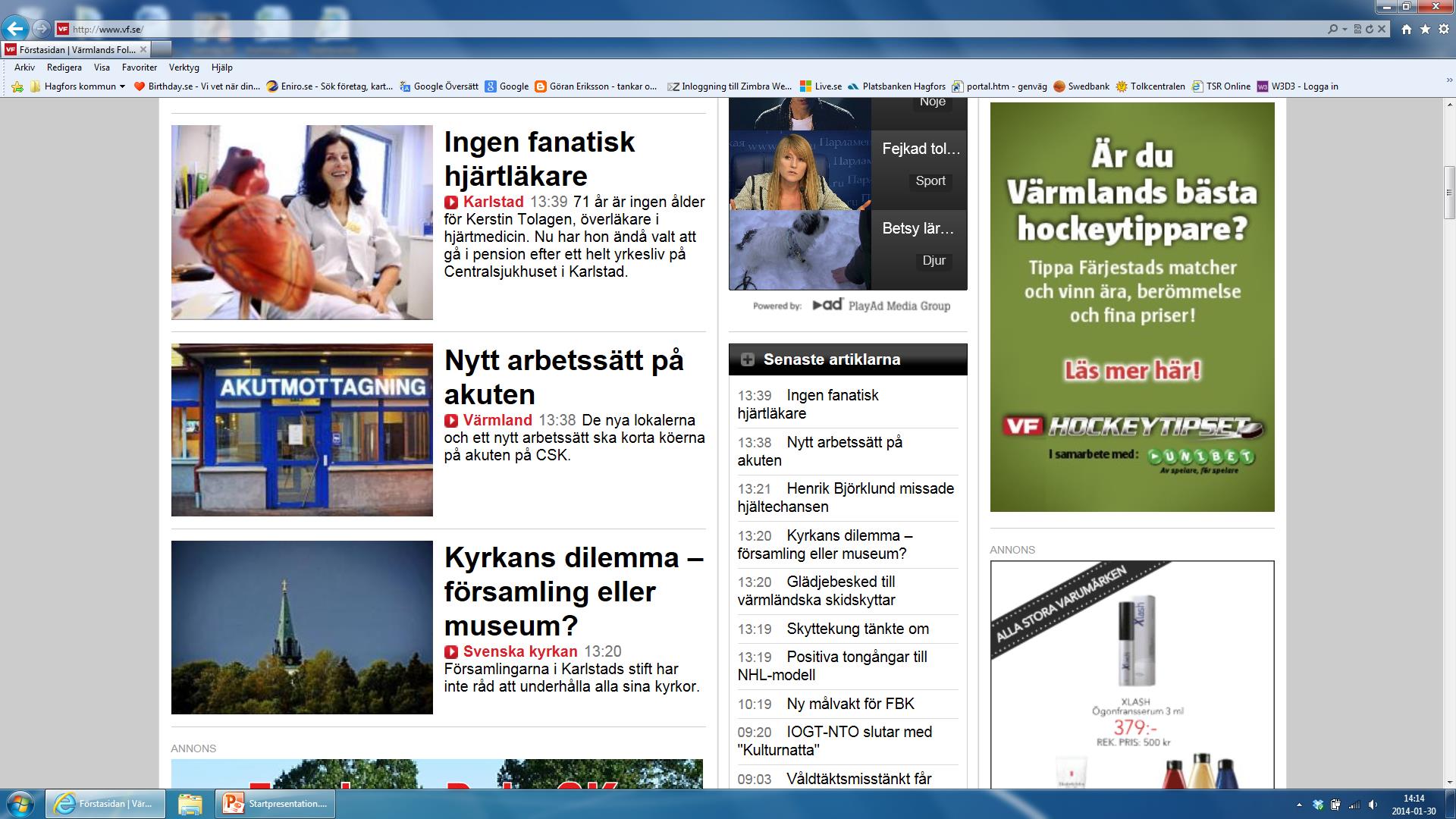Viewport: 1456px width, 819px height.
Task: Expand the Senaste artiklarna plus icon
Action: coord(748,360)
